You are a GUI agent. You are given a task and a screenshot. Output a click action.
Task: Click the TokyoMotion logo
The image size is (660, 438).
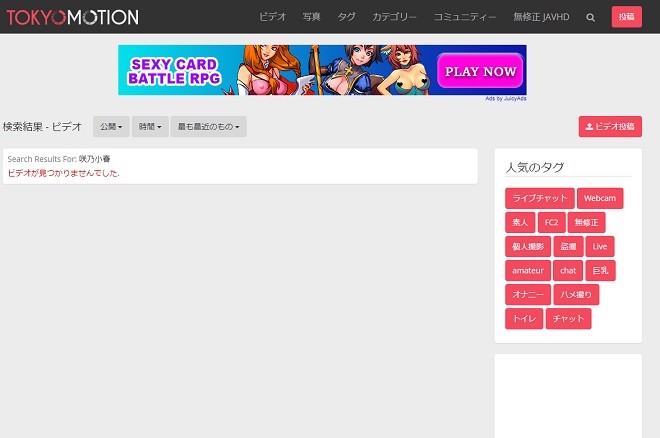[72, 17]
